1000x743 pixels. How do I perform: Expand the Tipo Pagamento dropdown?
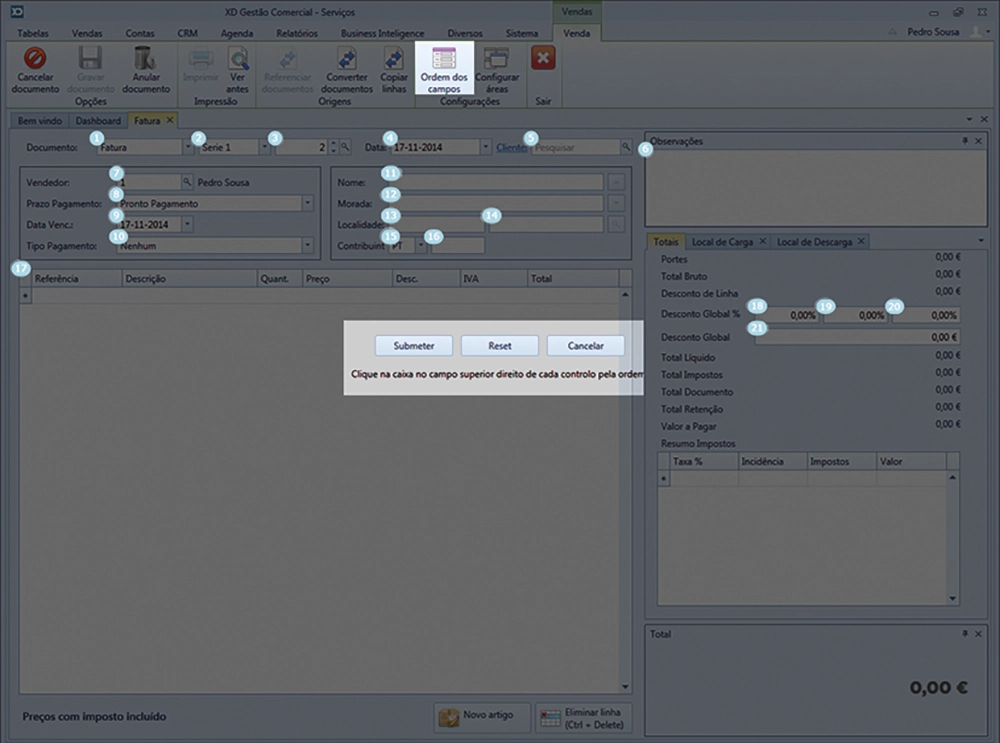(x=307, y=245)
